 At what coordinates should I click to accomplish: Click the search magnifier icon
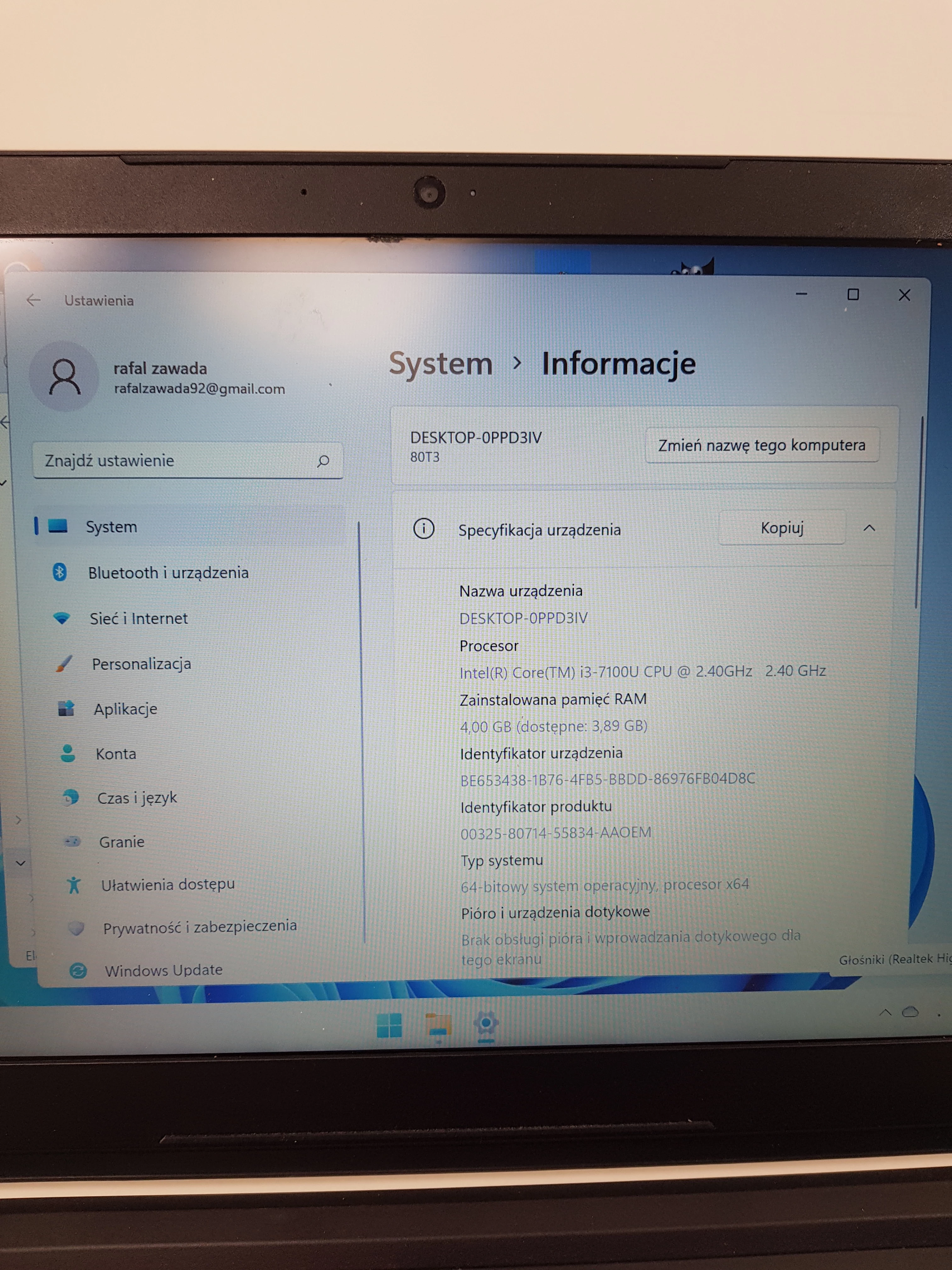coord(323,461)
